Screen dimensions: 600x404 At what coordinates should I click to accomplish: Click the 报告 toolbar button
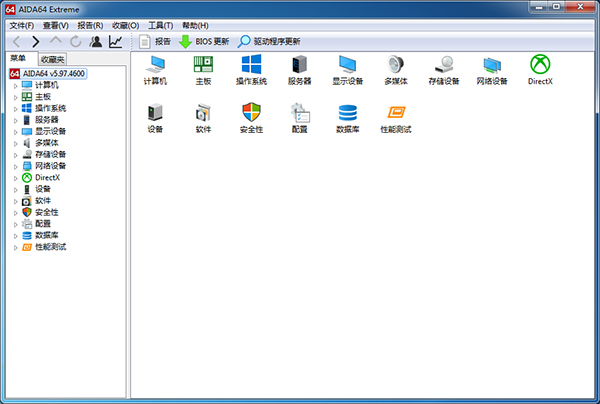tap(154, 41)
